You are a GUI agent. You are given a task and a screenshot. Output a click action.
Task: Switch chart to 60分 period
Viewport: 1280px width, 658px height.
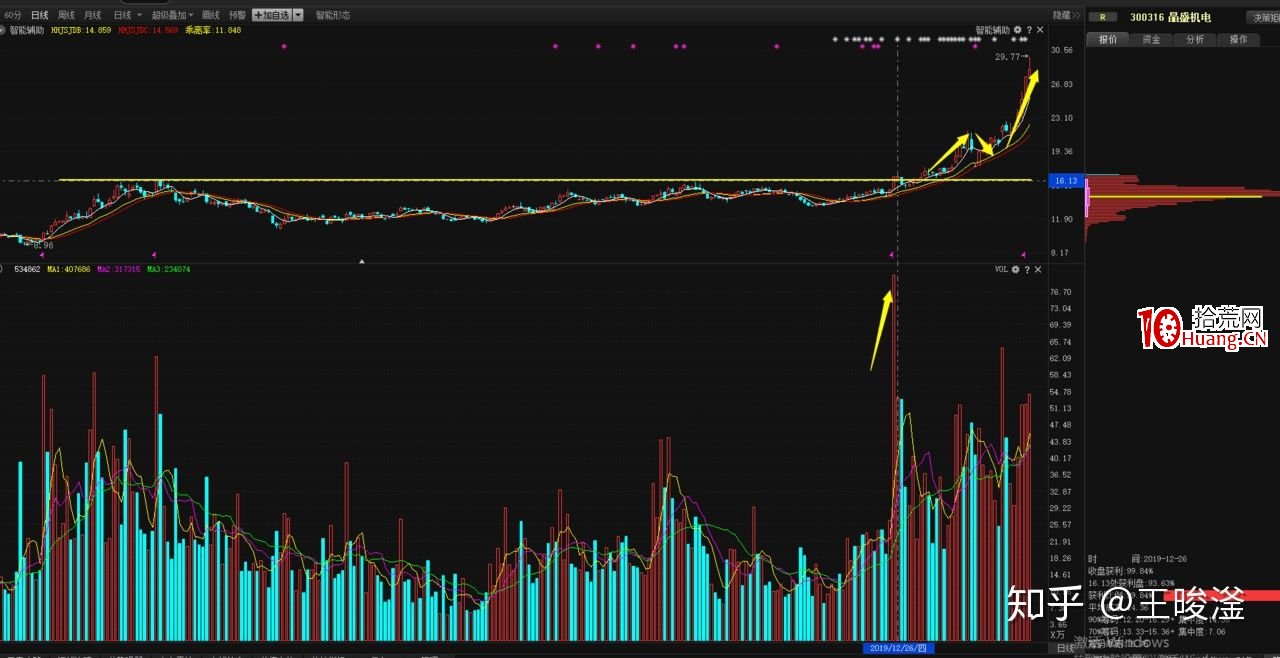coord(13,15)
